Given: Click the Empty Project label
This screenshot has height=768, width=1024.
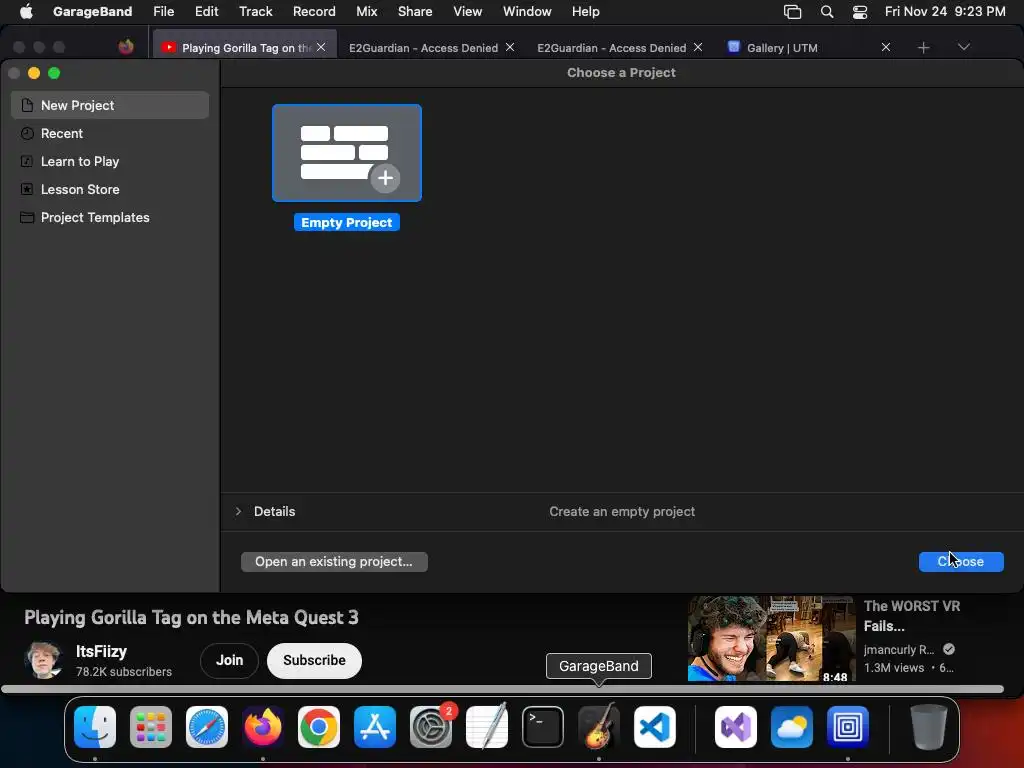Looking at the screenshot, I should tap(347, 223).
